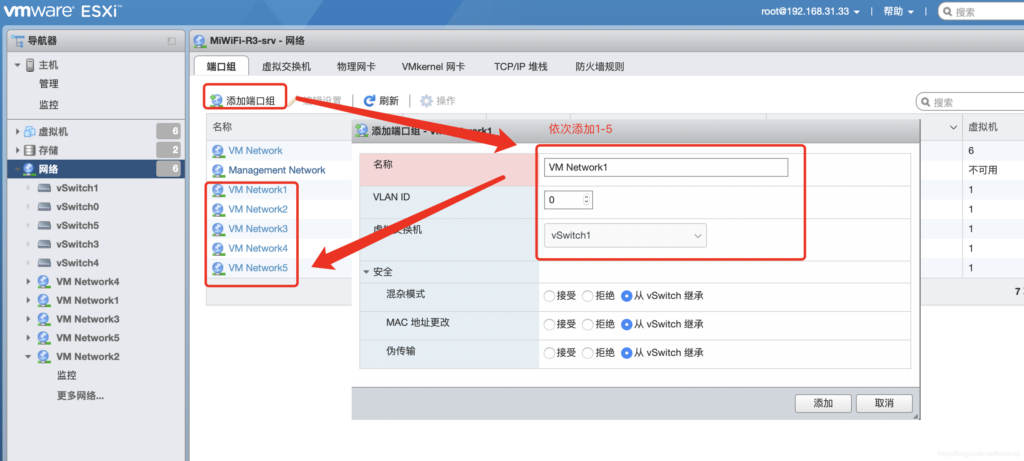This screenshot has height=461, width=1024.
Task: Click the vSwitch1 icon in navigator
Action: [45, 188]
